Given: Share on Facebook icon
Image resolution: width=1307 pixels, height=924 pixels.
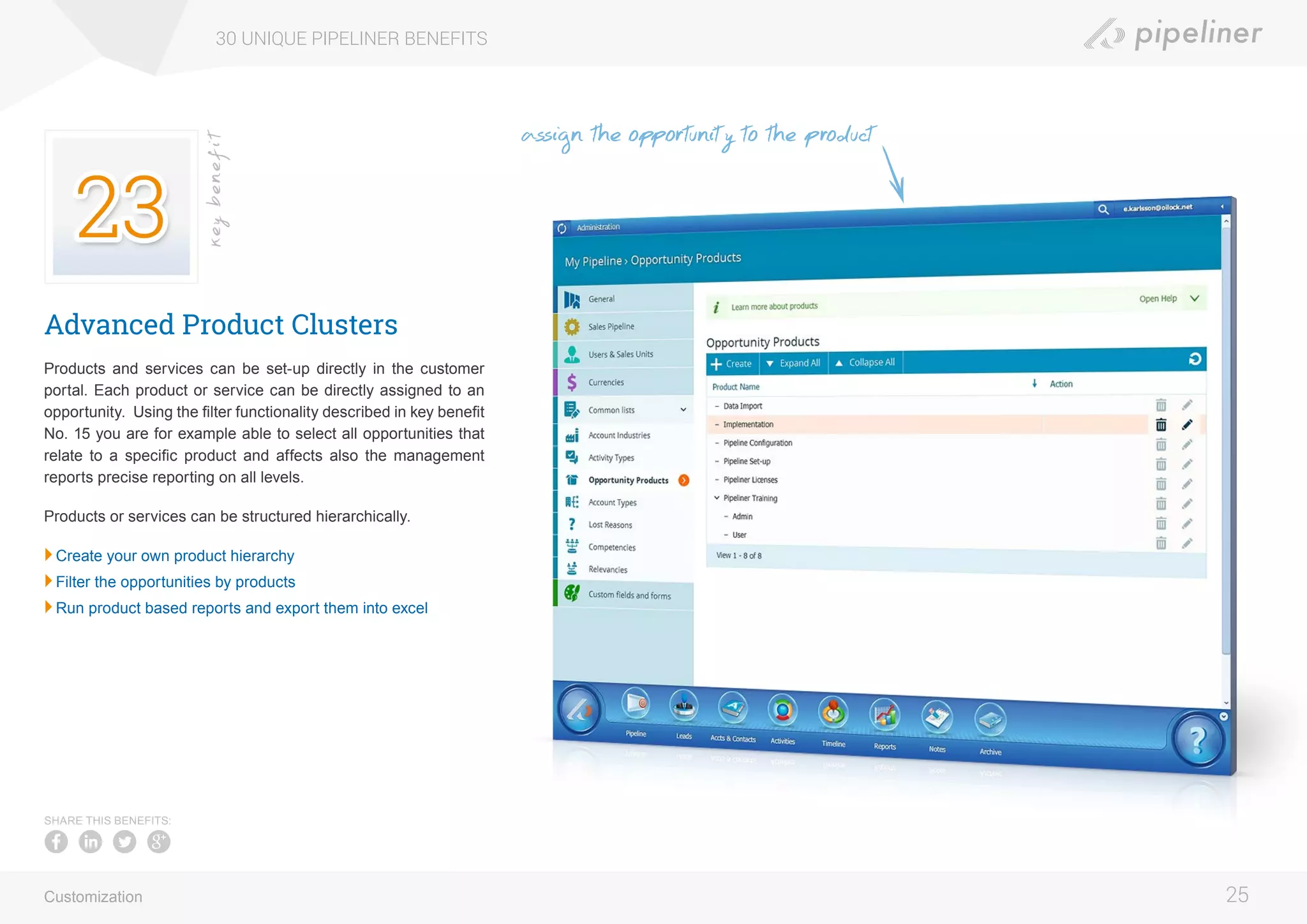Looking at the screenshot, I should [x=56, y=842].
